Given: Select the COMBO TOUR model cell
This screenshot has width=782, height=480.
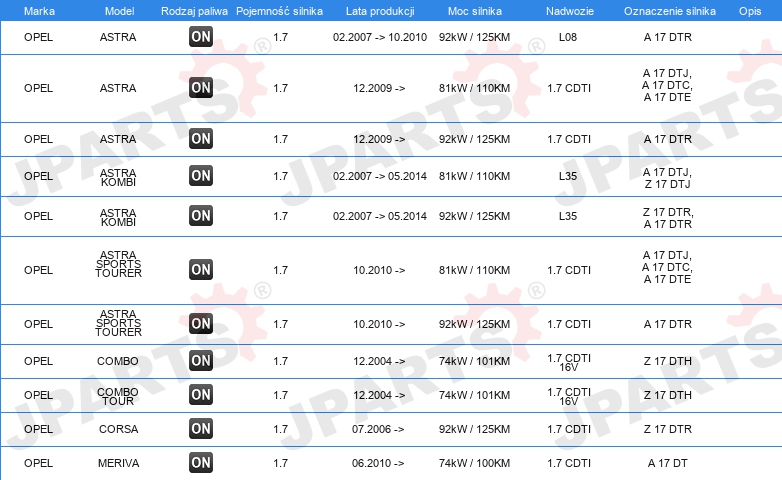Looking at the screenshot, I should pos(118,397).
